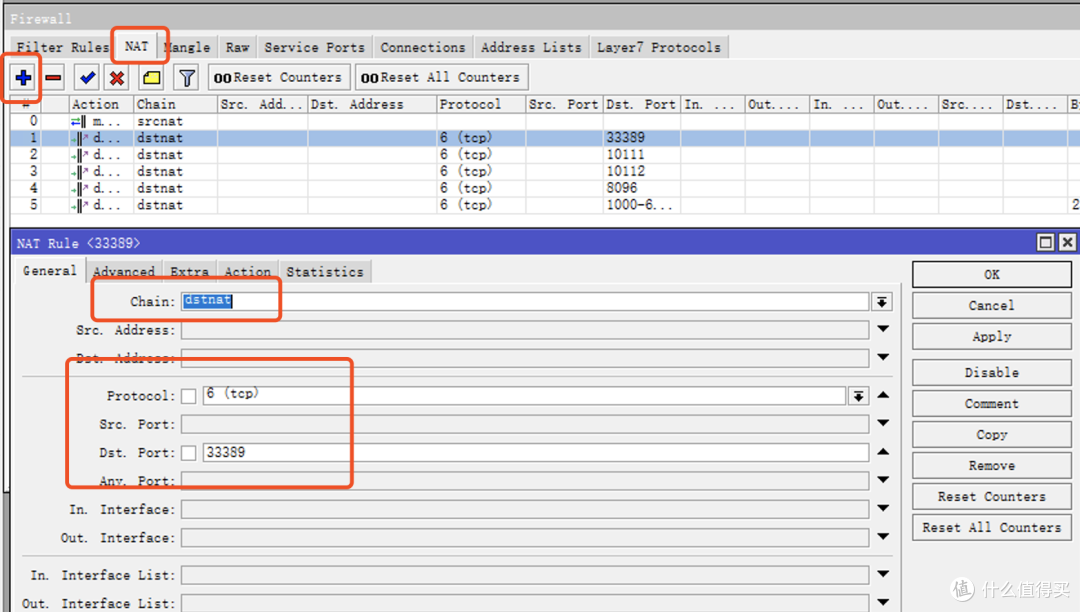This screenshot has width=1080, height=612.
Task: Open the Advanced tab in NAT Rule dialog
Action: click(123, 271)
